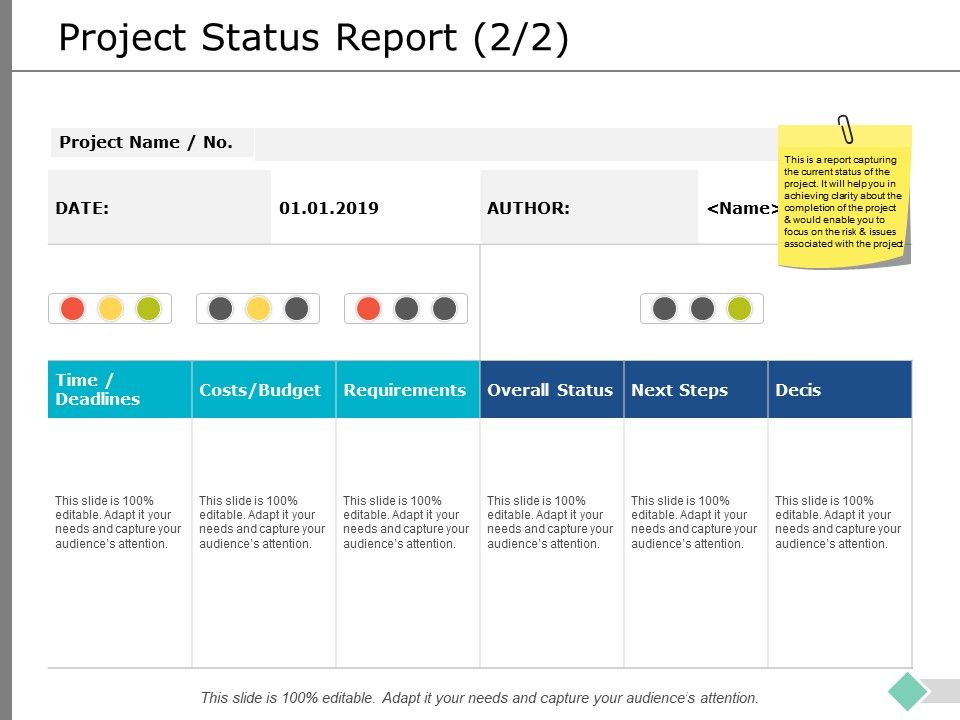Select the Costs/Budget column header
The height and width of the screenshot is (720, 960).
coord(264,389)
